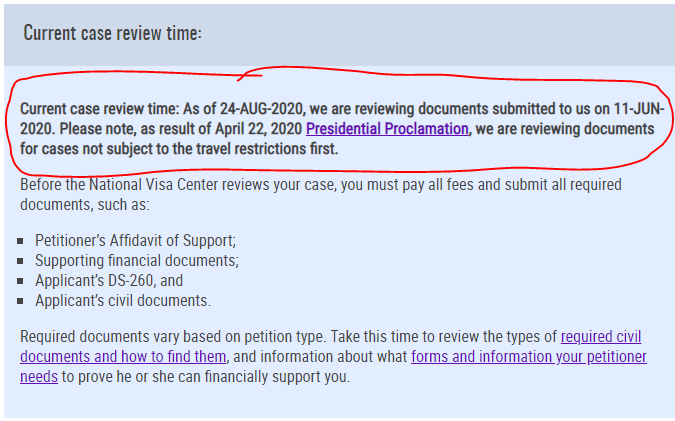
Task: Click the bullet square beside Applicant's DS-260
Action: click(x=20, y=281)
